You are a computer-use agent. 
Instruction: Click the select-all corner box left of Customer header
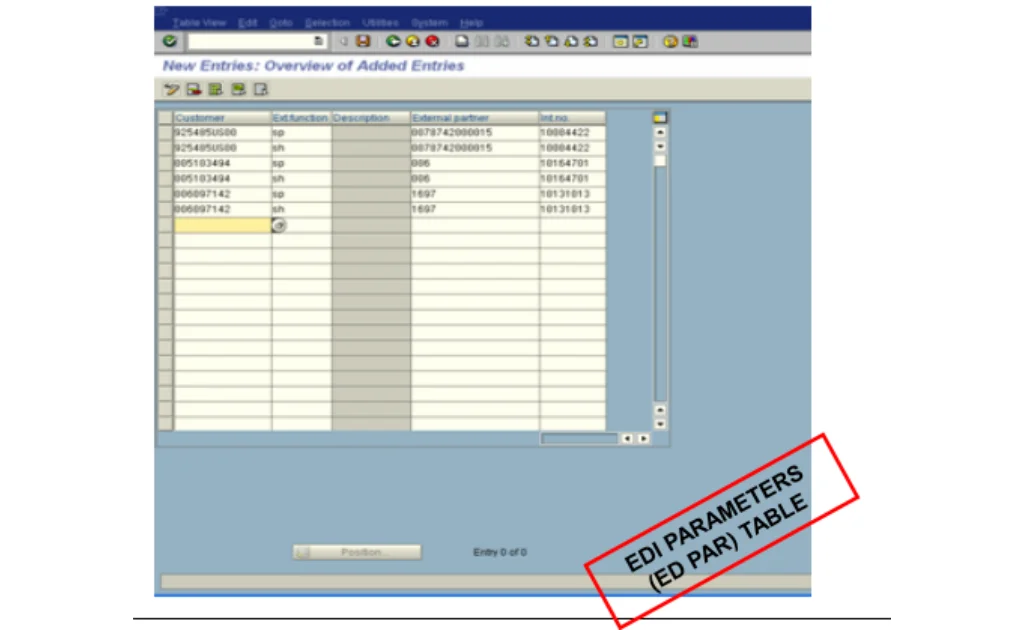click(166, 118)
